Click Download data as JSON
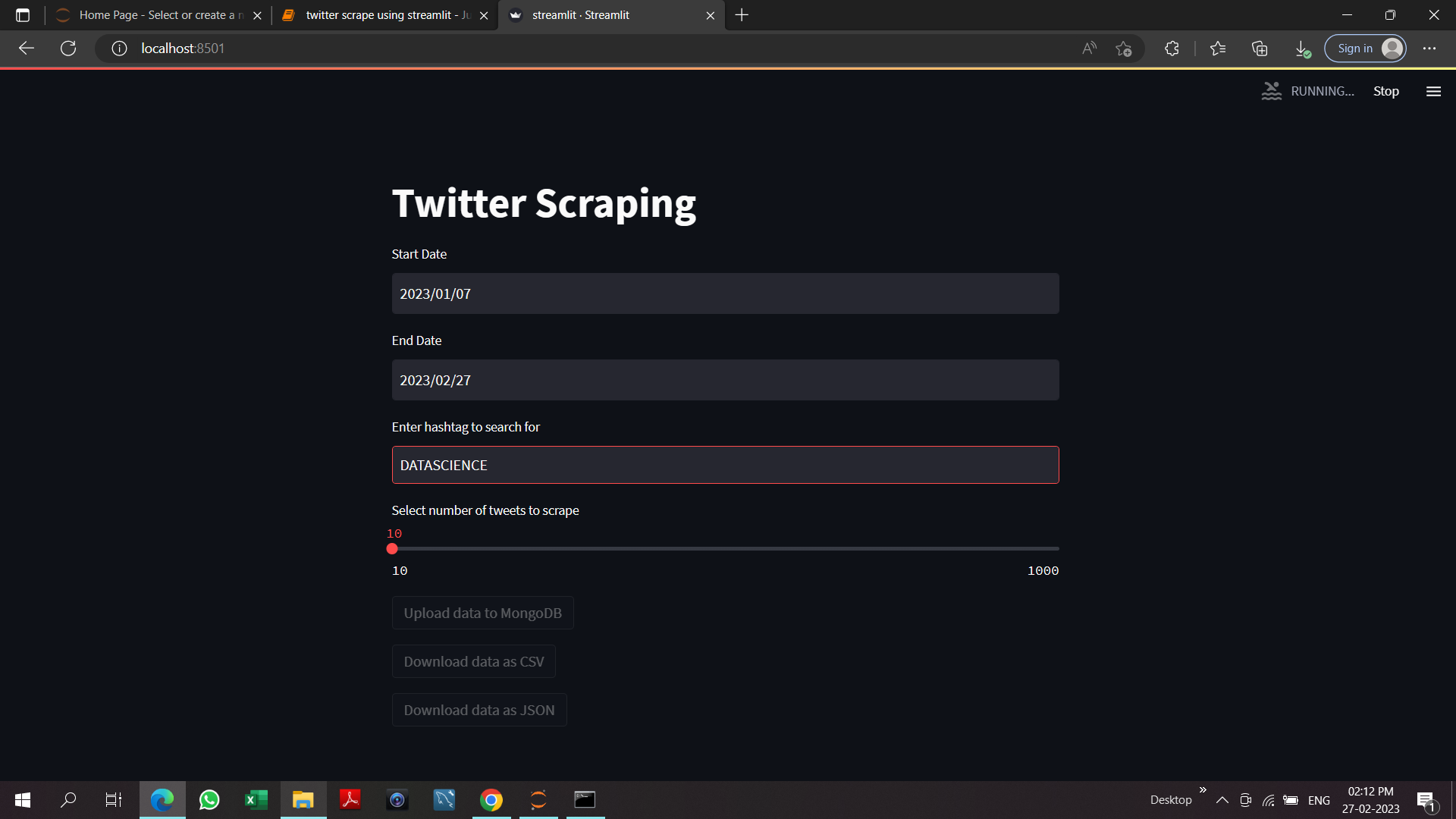The height and width of the screenshot is (819, 1456). point(479,710)
